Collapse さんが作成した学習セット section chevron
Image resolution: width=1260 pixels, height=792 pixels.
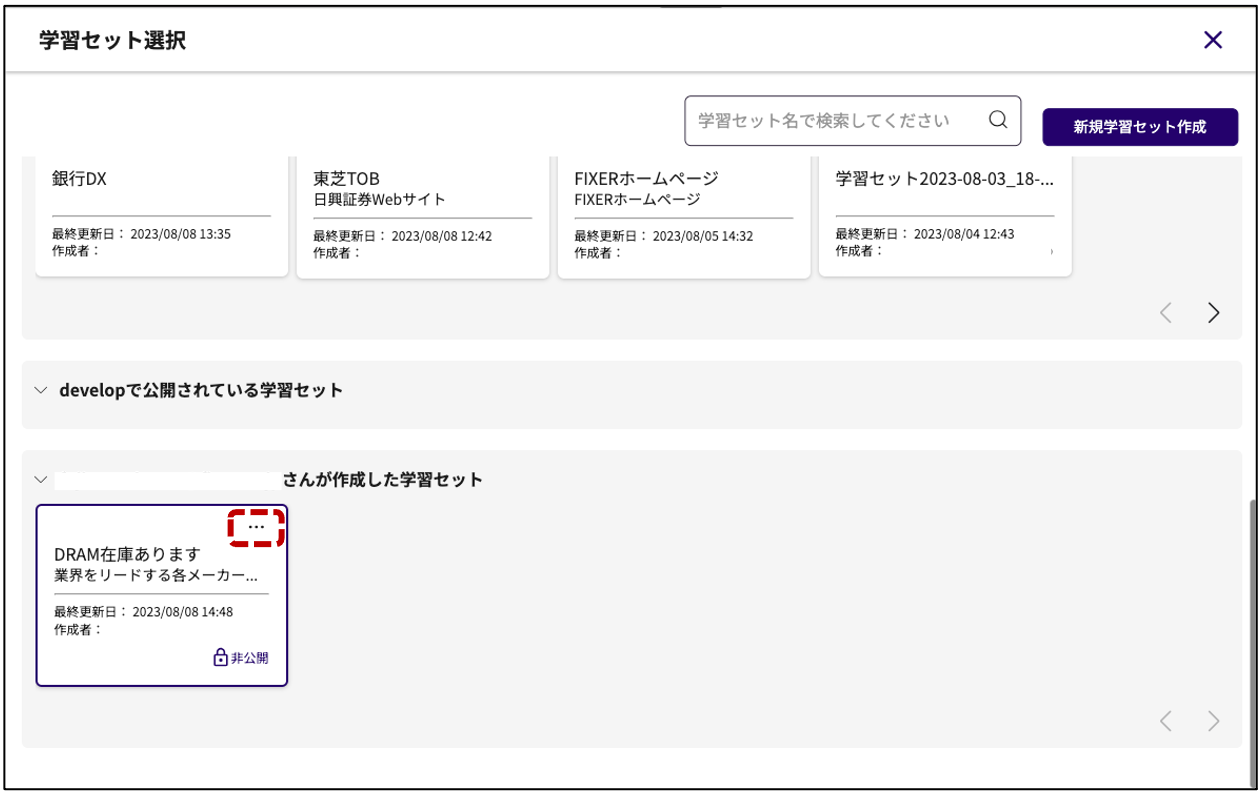(x=41, y=480)
